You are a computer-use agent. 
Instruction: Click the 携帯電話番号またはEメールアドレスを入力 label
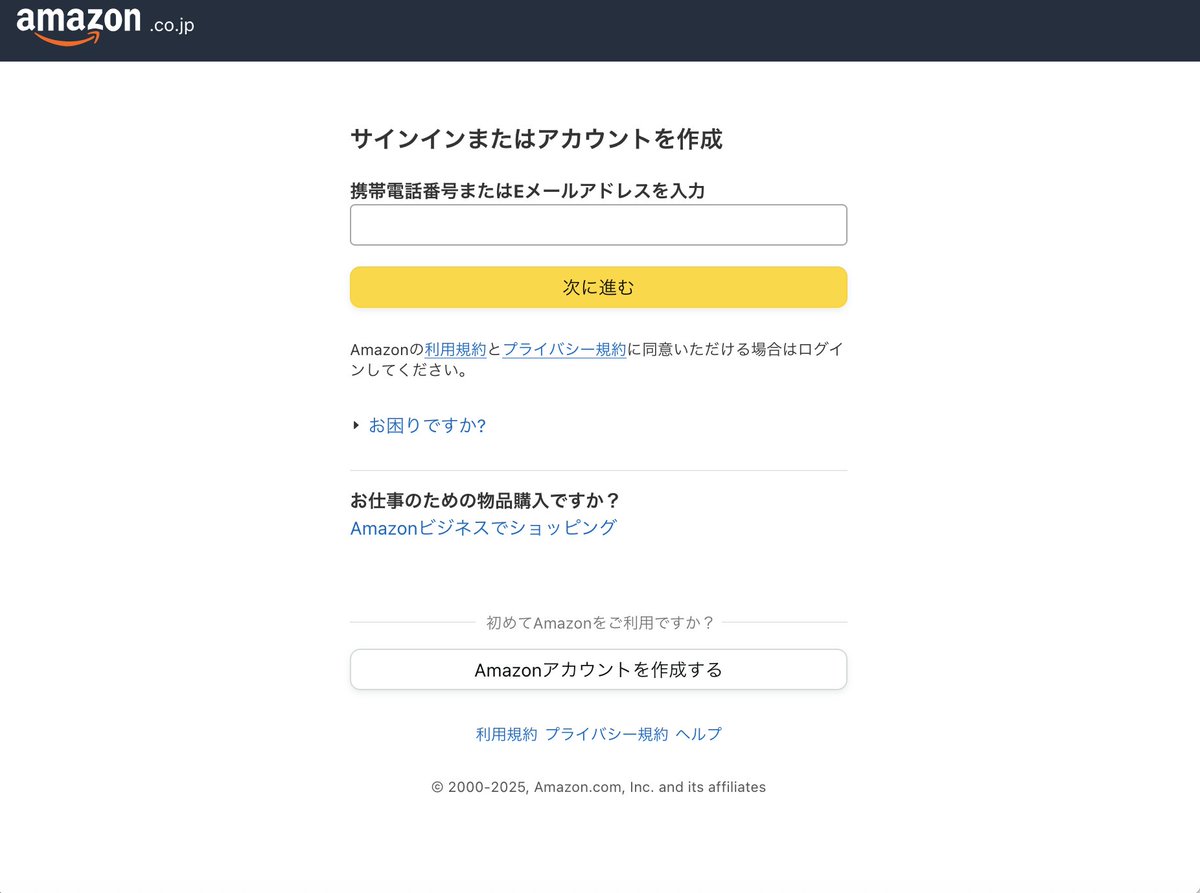(x=528, y=191)
